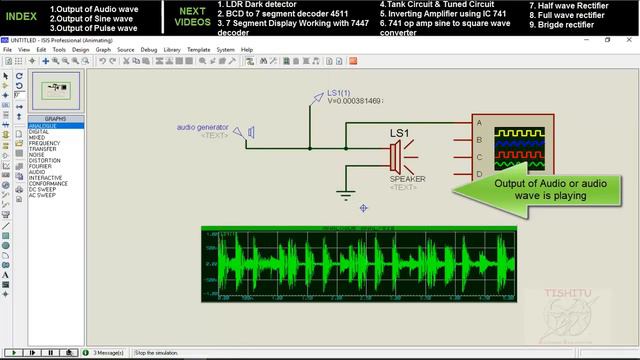
Task: Open the Tools menu
Action: click(59, 50)
